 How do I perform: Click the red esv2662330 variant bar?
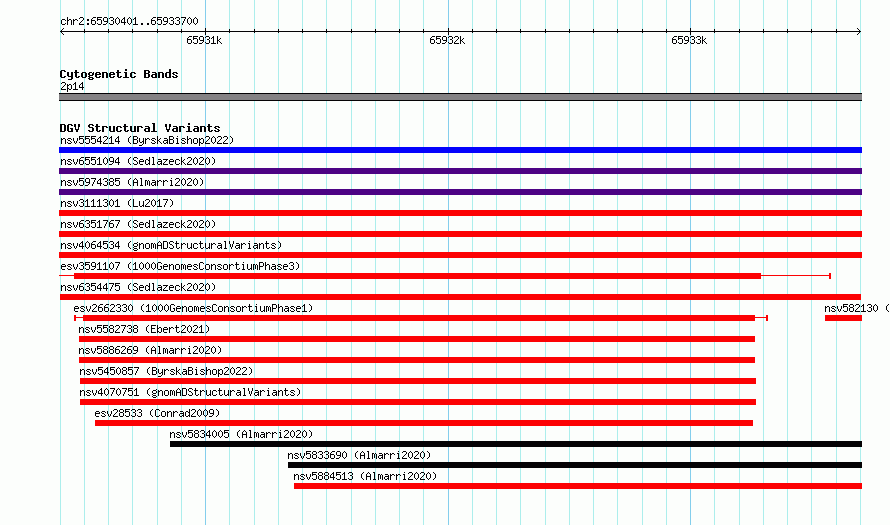419,318
